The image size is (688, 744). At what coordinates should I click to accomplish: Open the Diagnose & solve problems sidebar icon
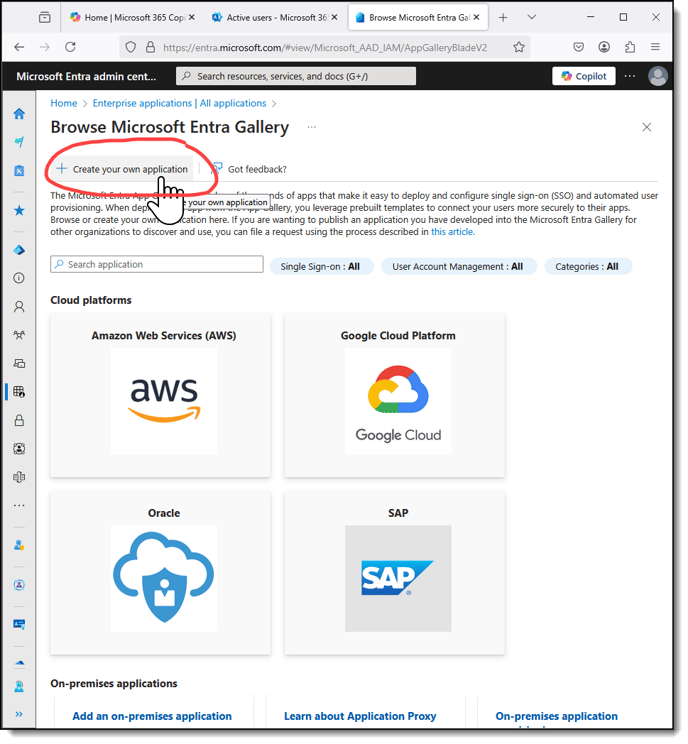pyautogui.click(x=19, y=171)
